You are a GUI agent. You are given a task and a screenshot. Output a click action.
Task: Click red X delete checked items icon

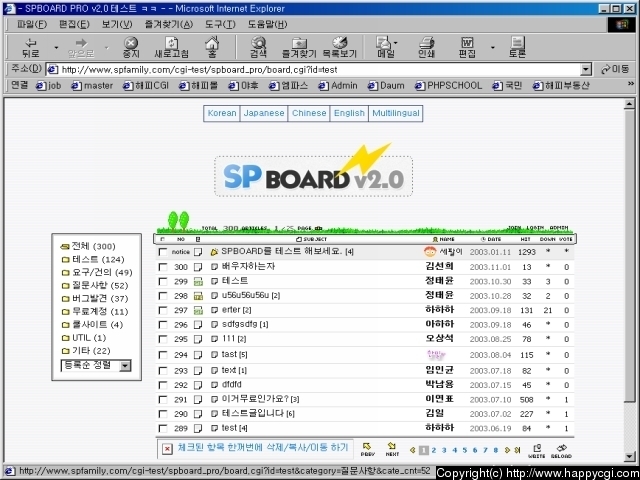point(167,449)
